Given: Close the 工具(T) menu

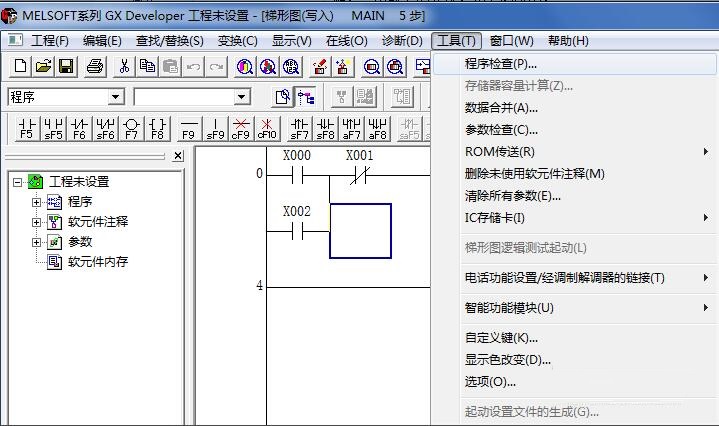Looking at the screenshot, I should pyautogui.click(x=456, y=41).
